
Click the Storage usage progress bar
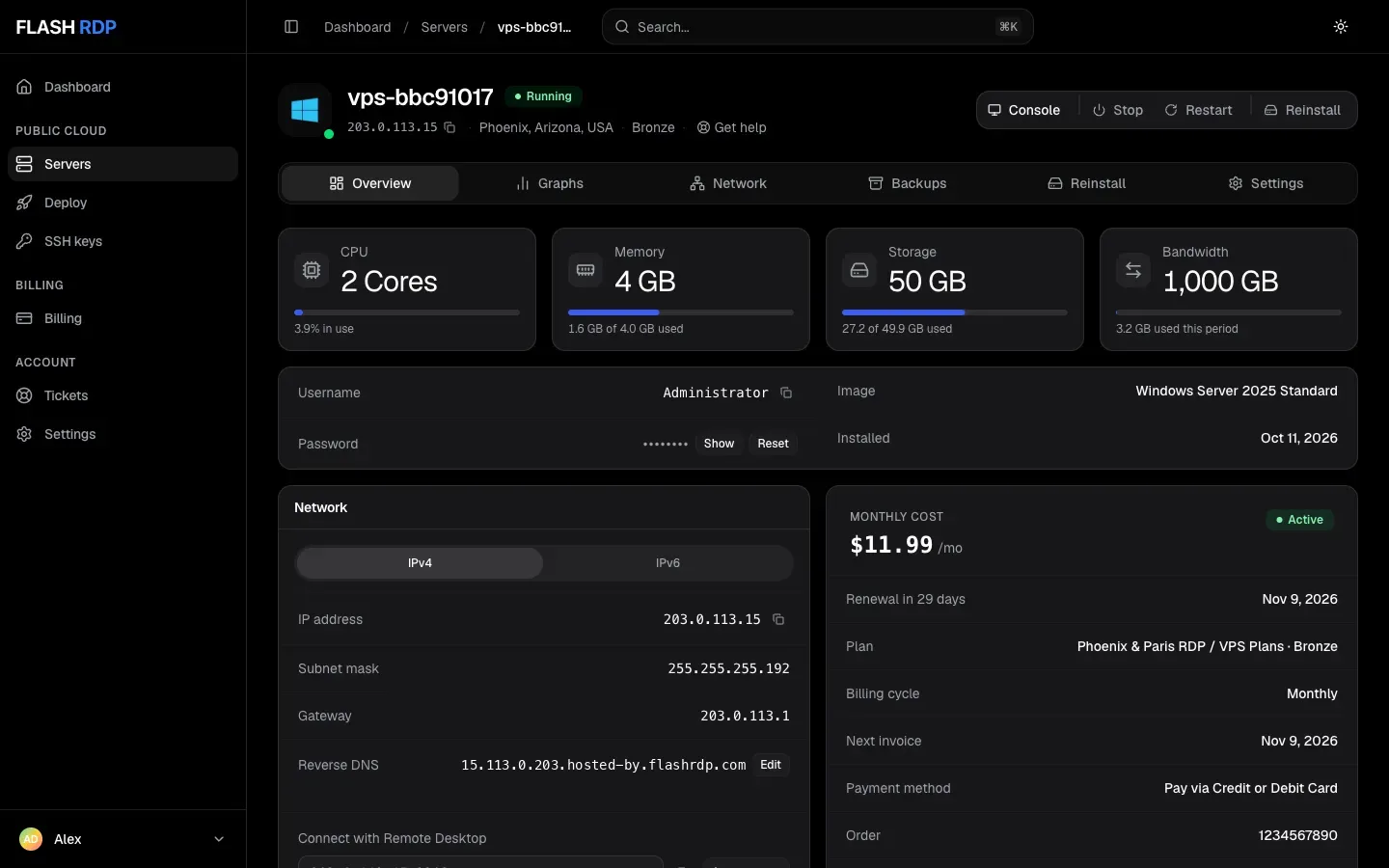tap(955, 312)
